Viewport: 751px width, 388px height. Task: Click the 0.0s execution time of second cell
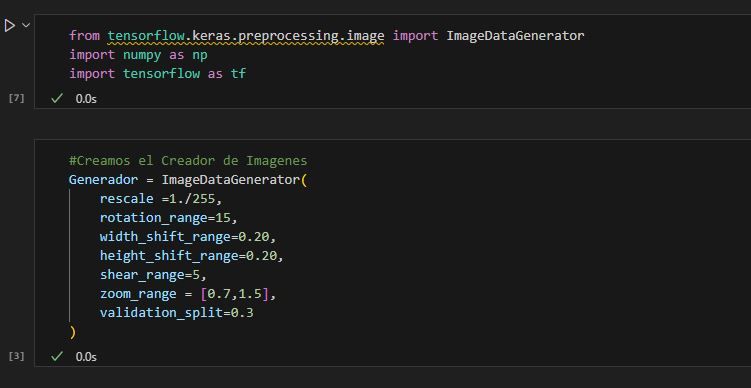point(86,357)
